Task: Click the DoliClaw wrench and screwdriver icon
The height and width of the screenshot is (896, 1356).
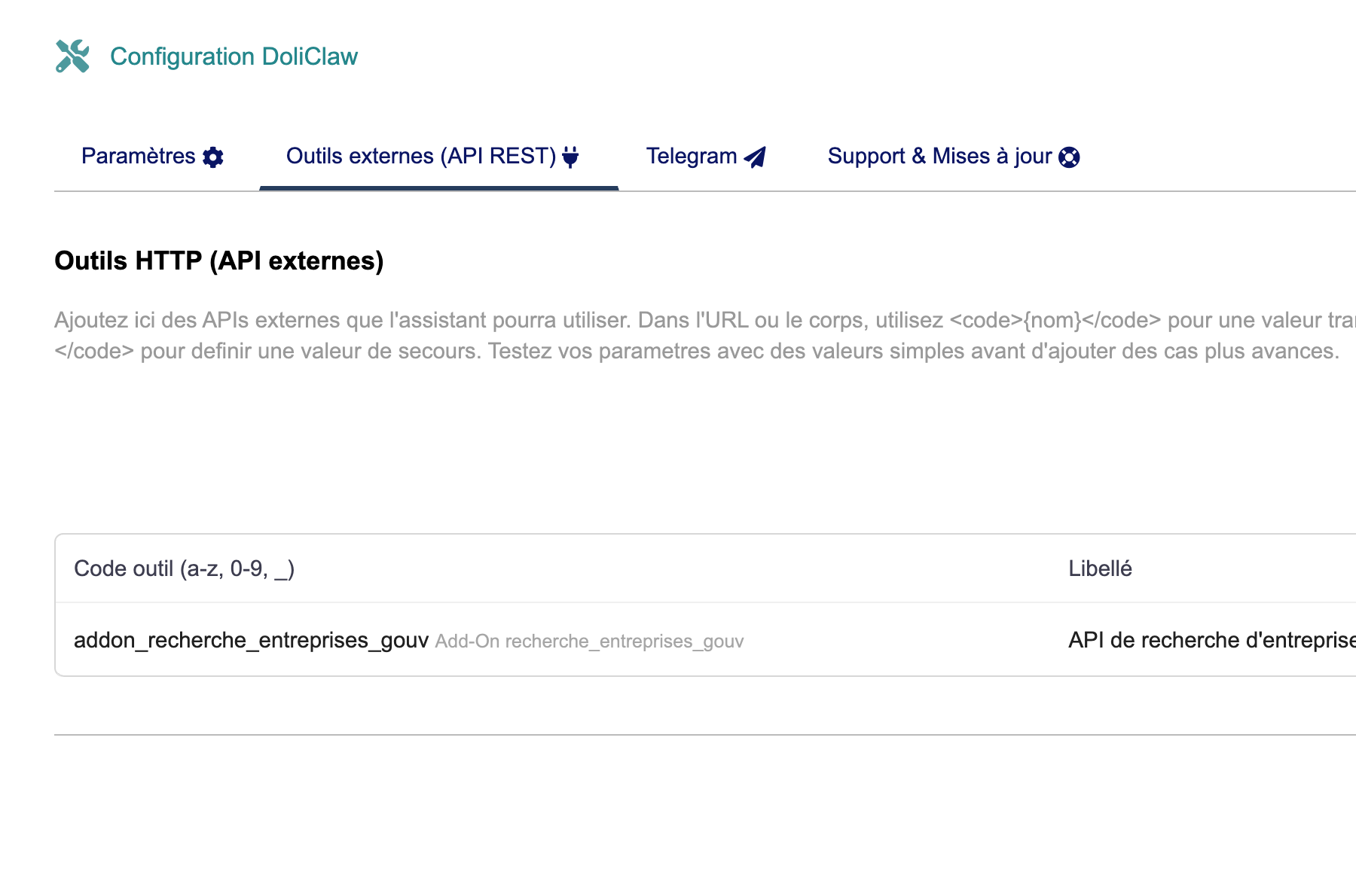Action: (72, 56)
